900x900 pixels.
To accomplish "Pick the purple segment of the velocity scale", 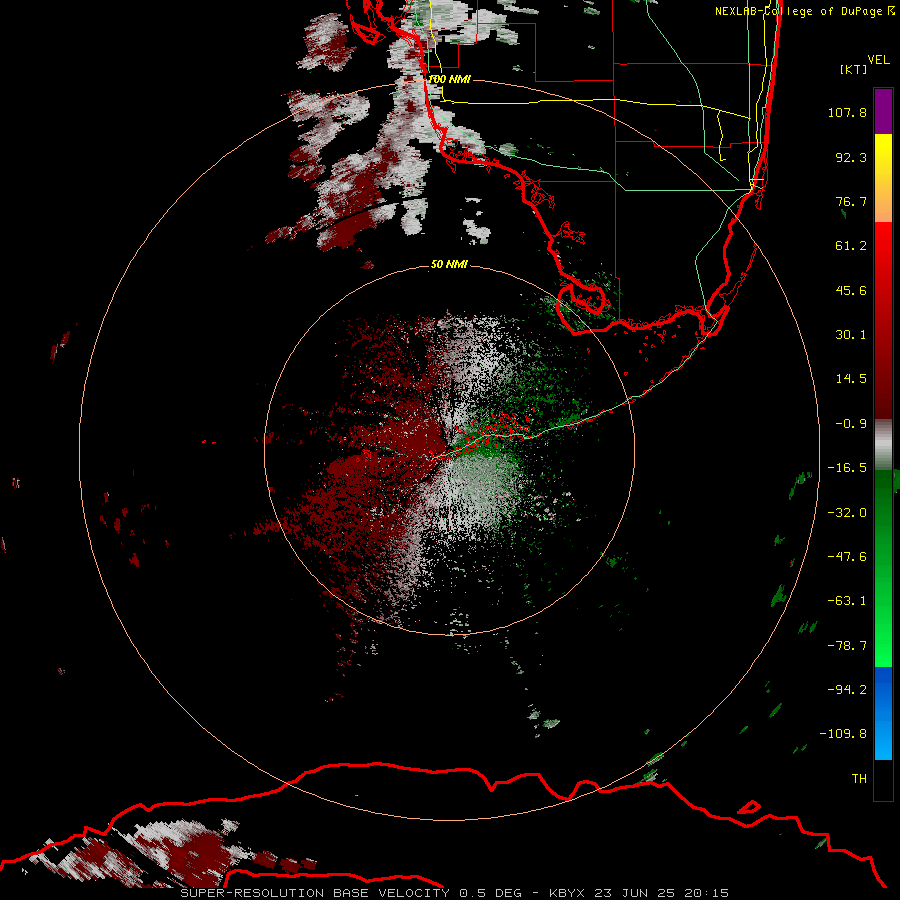I will pyautogui.click(x=883, y=111).
